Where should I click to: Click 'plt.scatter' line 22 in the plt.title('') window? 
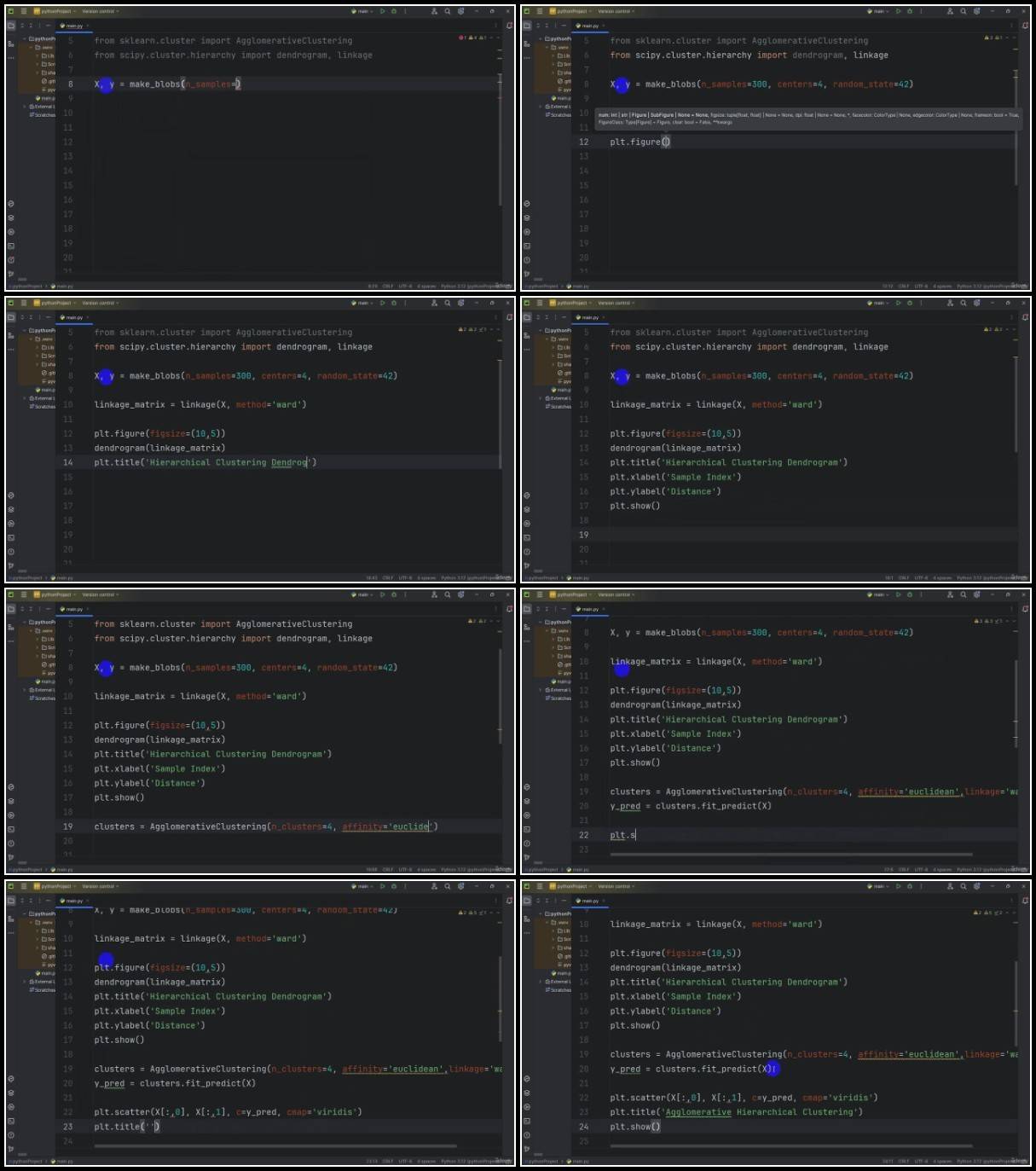(x=228, y=1112)
